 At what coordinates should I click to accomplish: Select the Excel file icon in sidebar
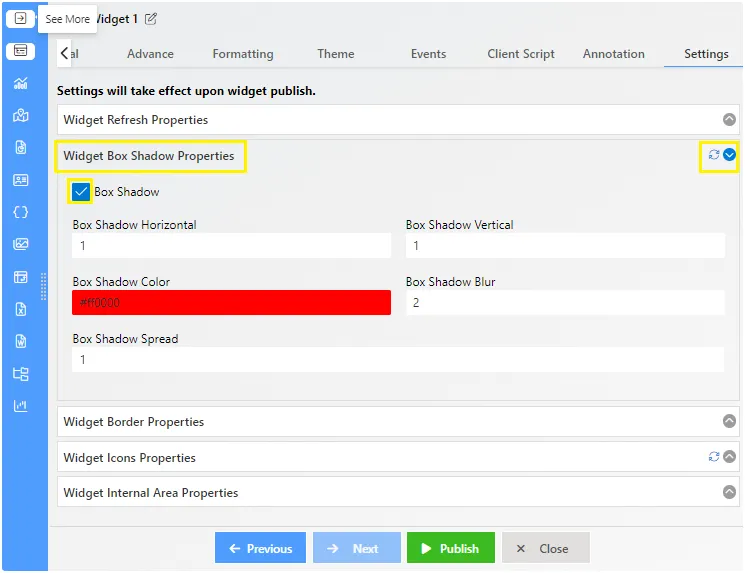point(20,309)
